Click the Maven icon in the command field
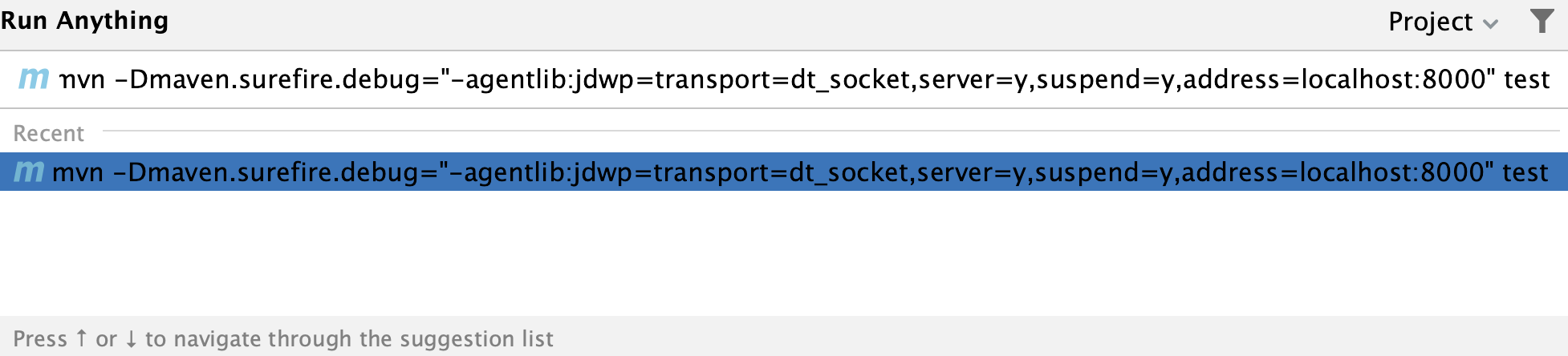Image resolution: width=1568 pixels, height=356 pixels. [x=34, y=79]
